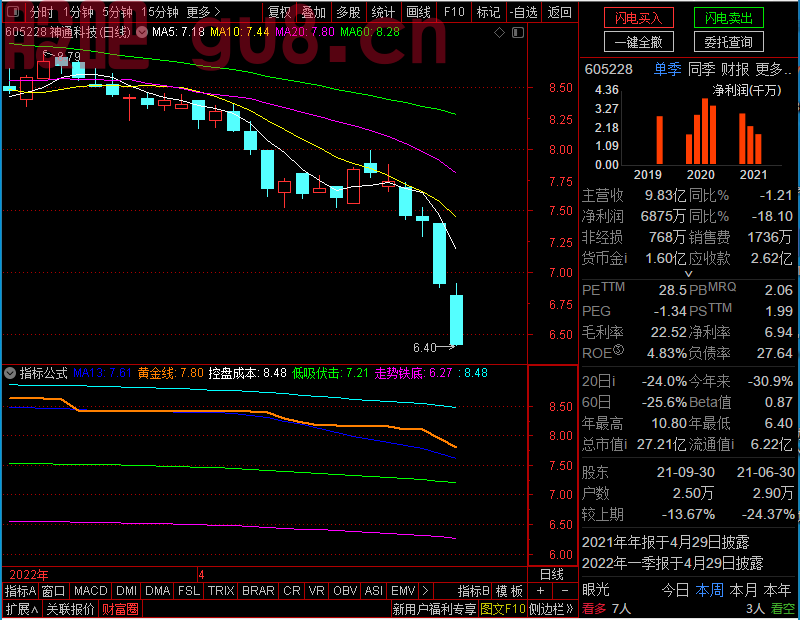Open the 统计 statistics tool

tap(383, 12)
